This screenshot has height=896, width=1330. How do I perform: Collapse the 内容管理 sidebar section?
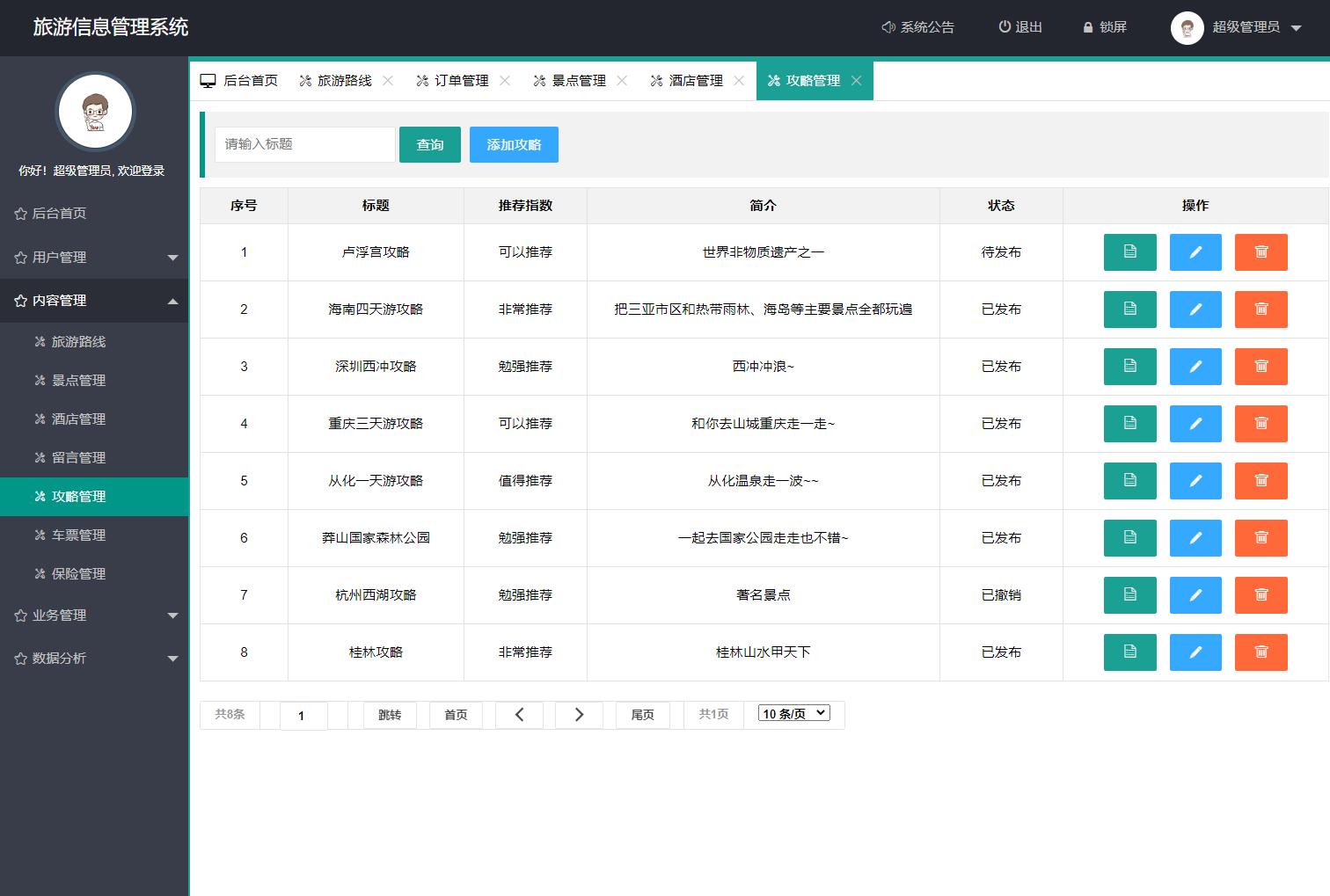point(62,301)
